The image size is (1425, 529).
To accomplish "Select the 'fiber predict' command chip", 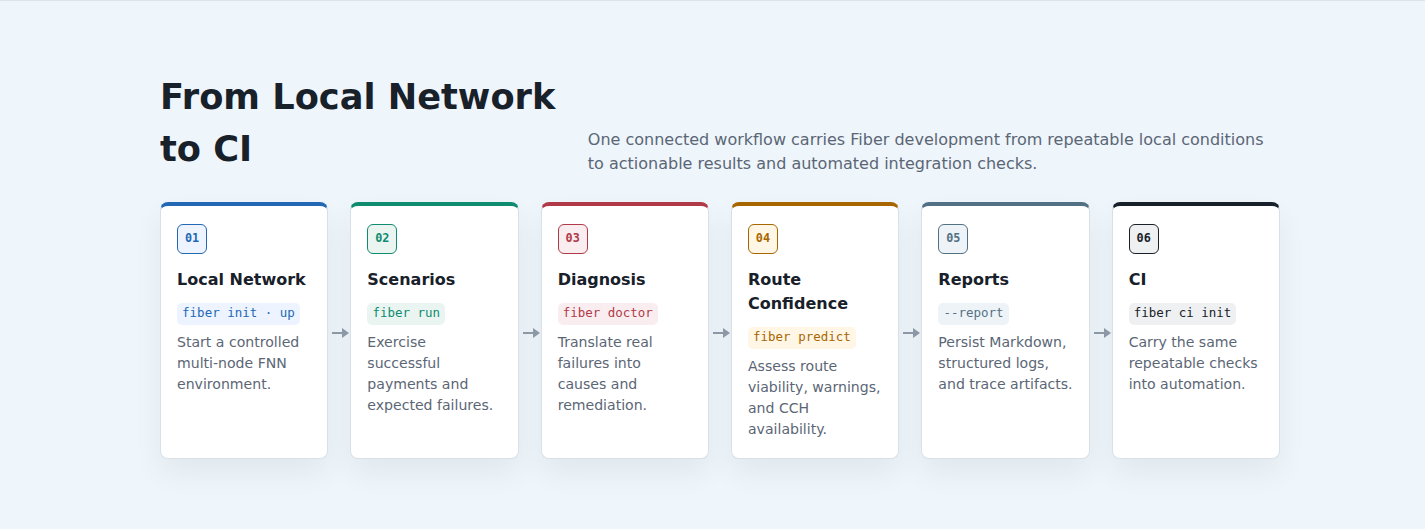I will (802, 337).
